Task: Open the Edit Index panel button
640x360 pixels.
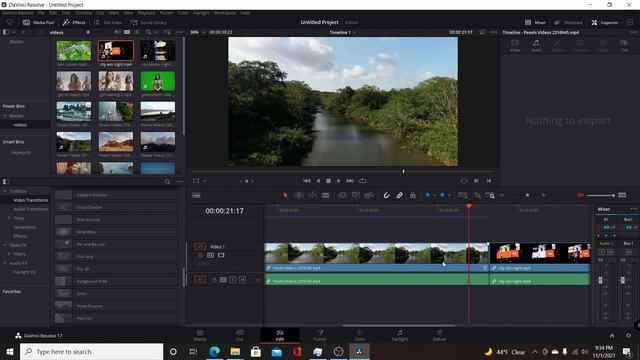Action: click(108, 22)
